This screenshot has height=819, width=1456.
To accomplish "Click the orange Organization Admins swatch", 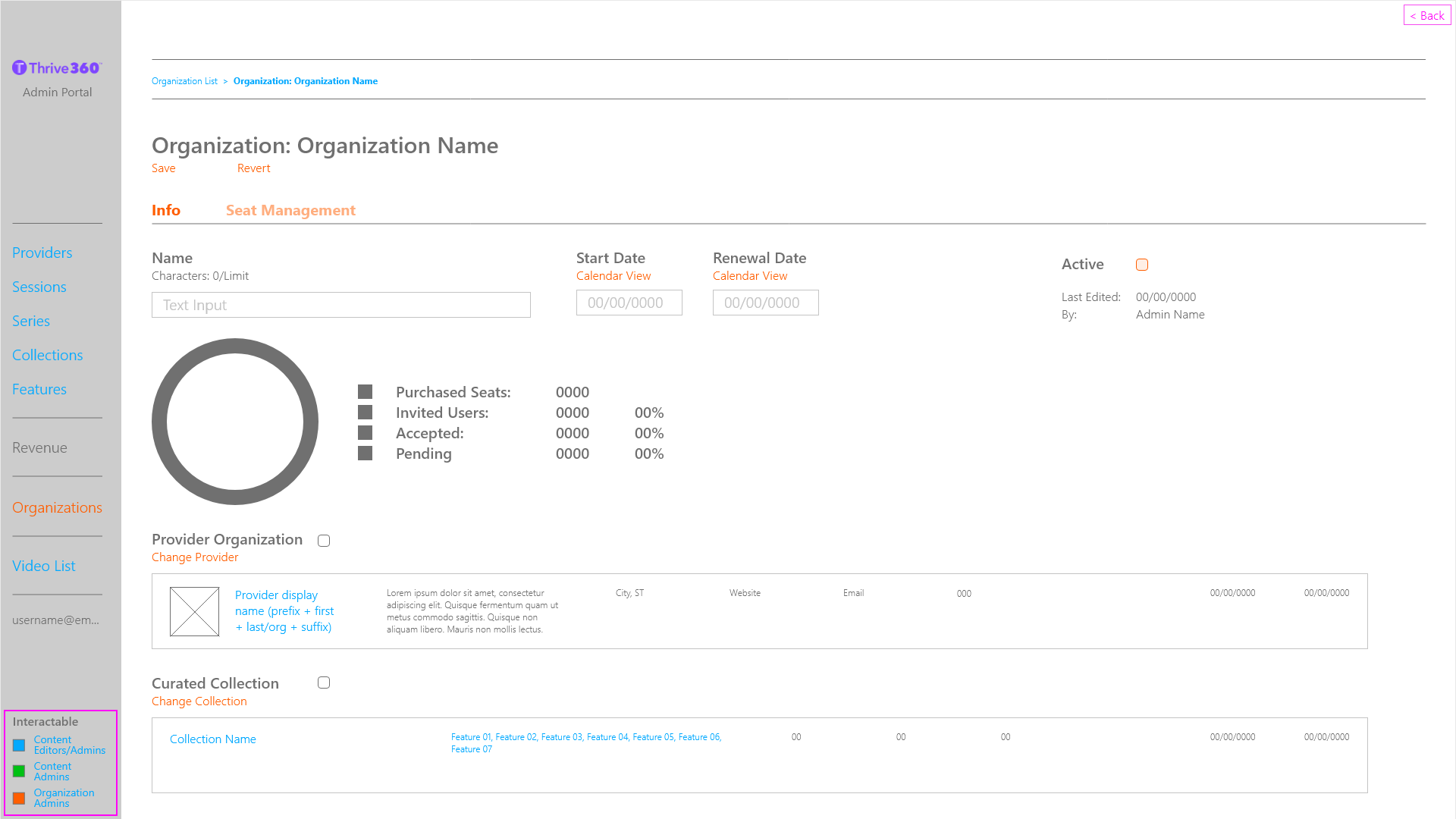I will point(19,799).
